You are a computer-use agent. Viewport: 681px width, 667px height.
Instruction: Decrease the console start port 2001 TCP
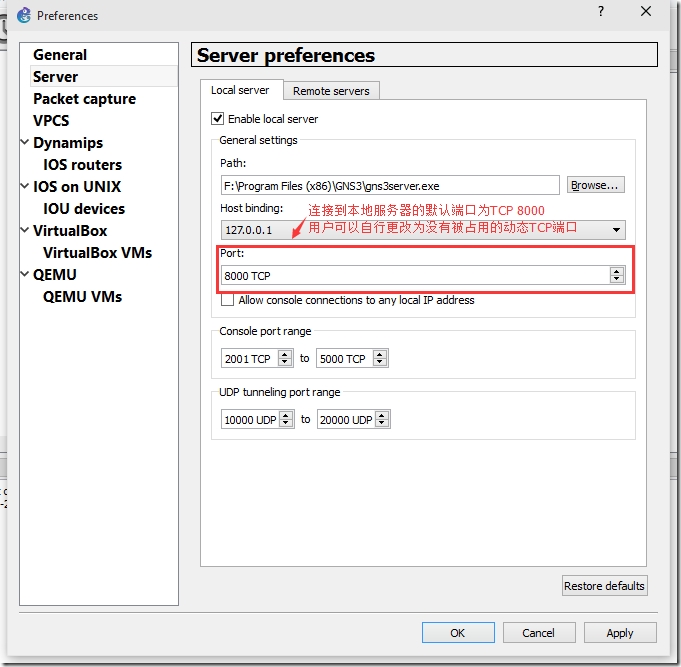(284, 362)
